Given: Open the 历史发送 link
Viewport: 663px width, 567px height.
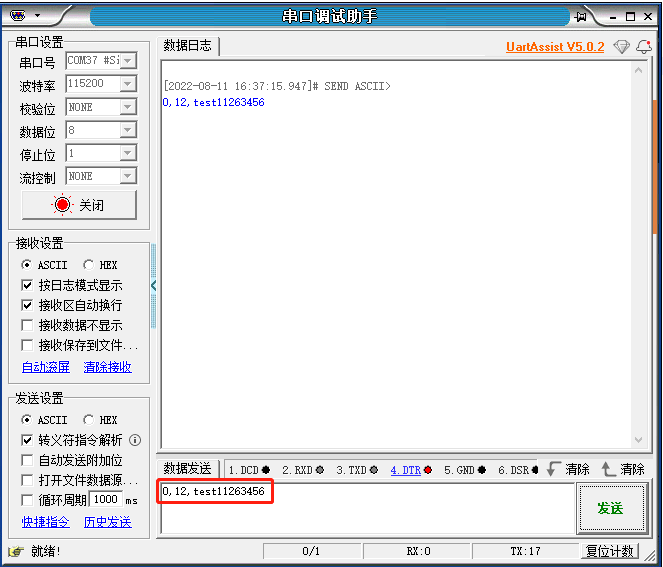Looking at the screenshot, I should [x=107, y=522].
